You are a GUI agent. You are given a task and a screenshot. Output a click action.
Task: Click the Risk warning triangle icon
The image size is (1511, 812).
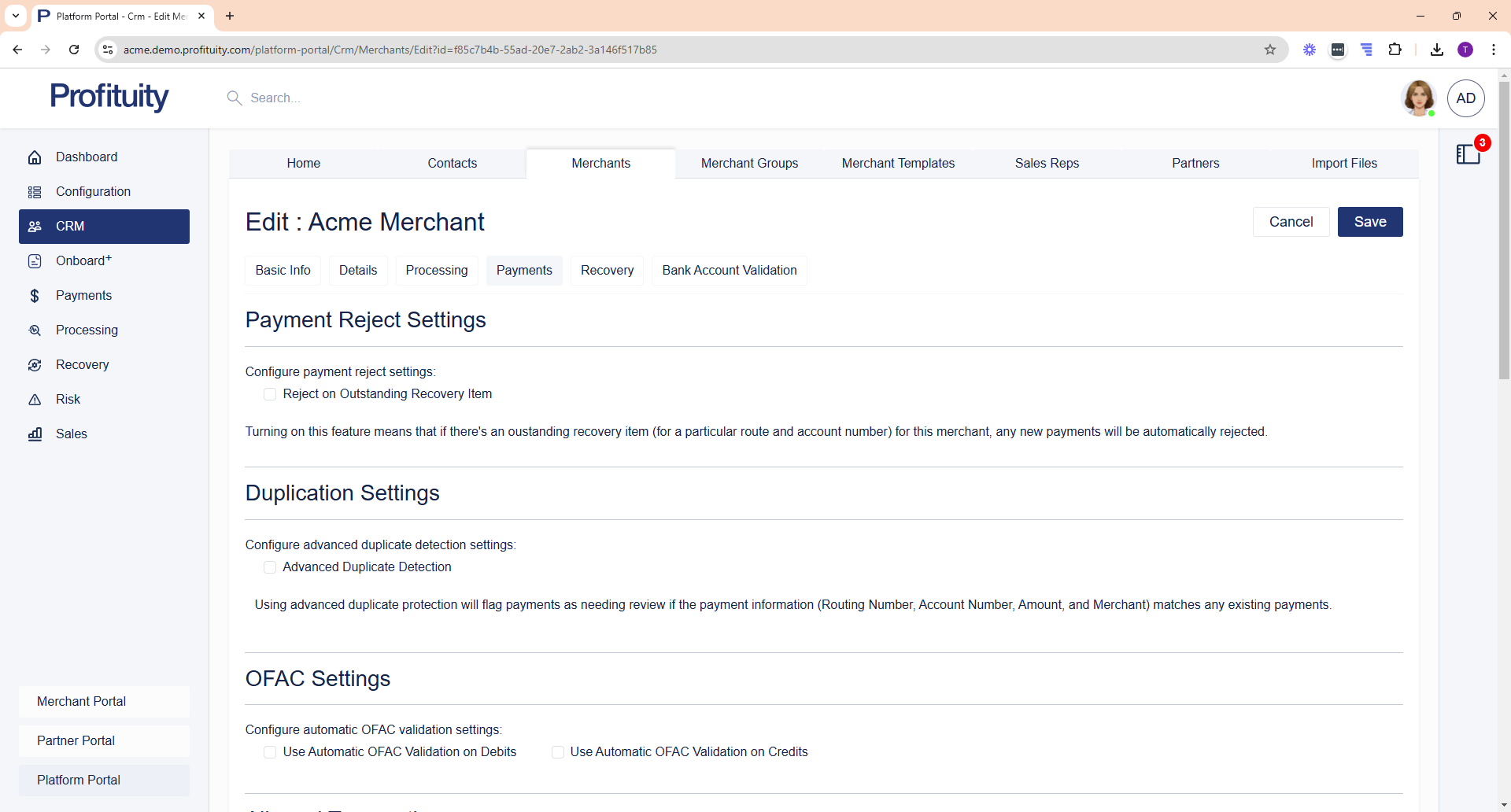coord(35,400)
